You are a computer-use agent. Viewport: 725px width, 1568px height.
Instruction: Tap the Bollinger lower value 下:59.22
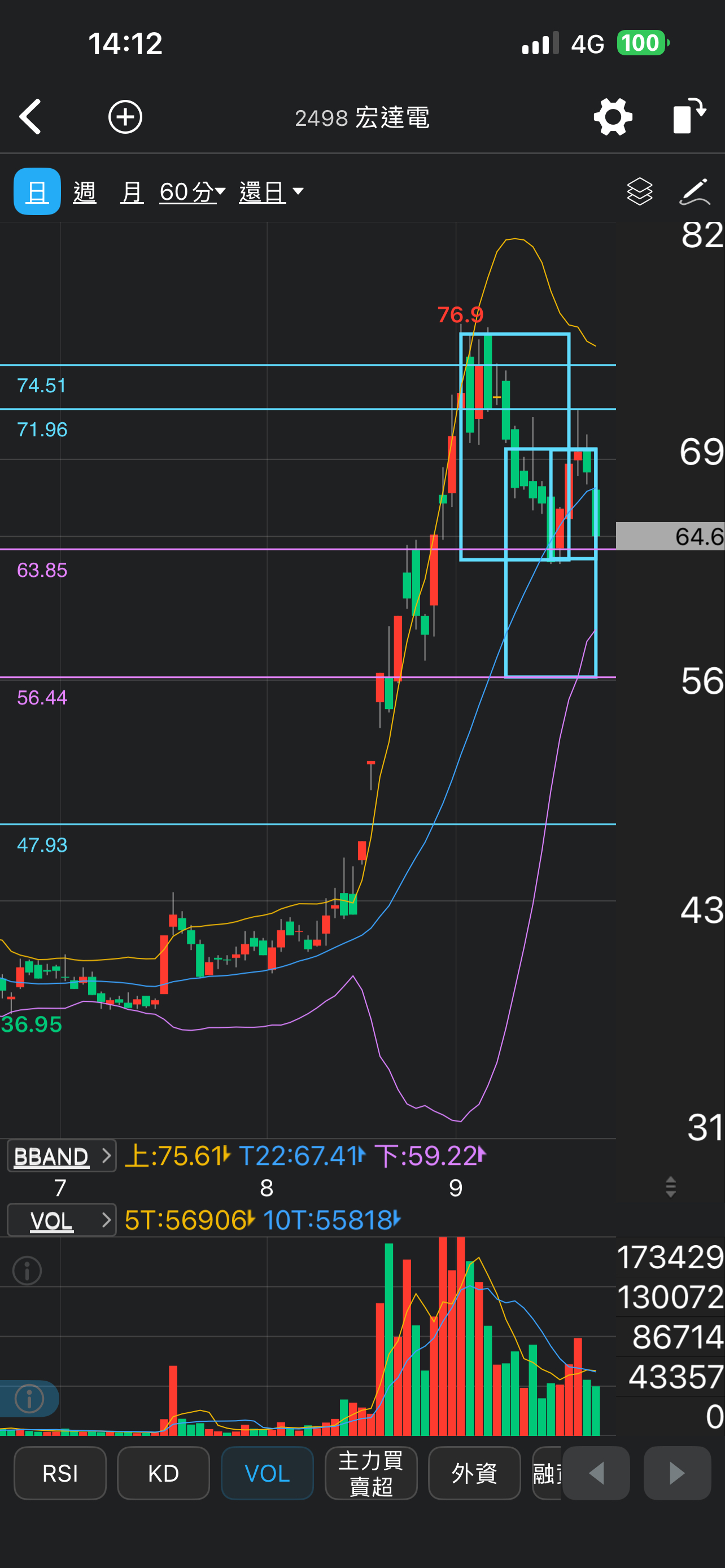point(430,1155)
